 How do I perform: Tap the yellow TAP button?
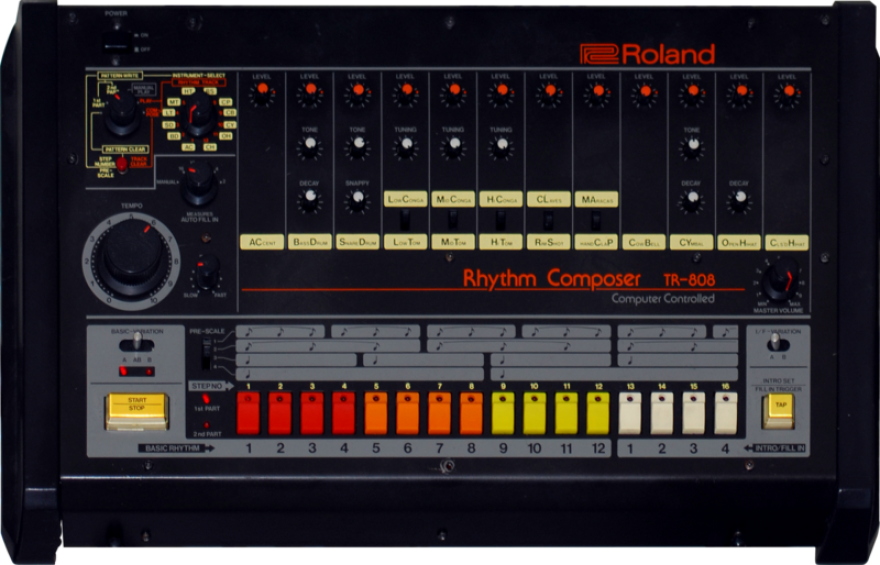click(x=780, y=412)
